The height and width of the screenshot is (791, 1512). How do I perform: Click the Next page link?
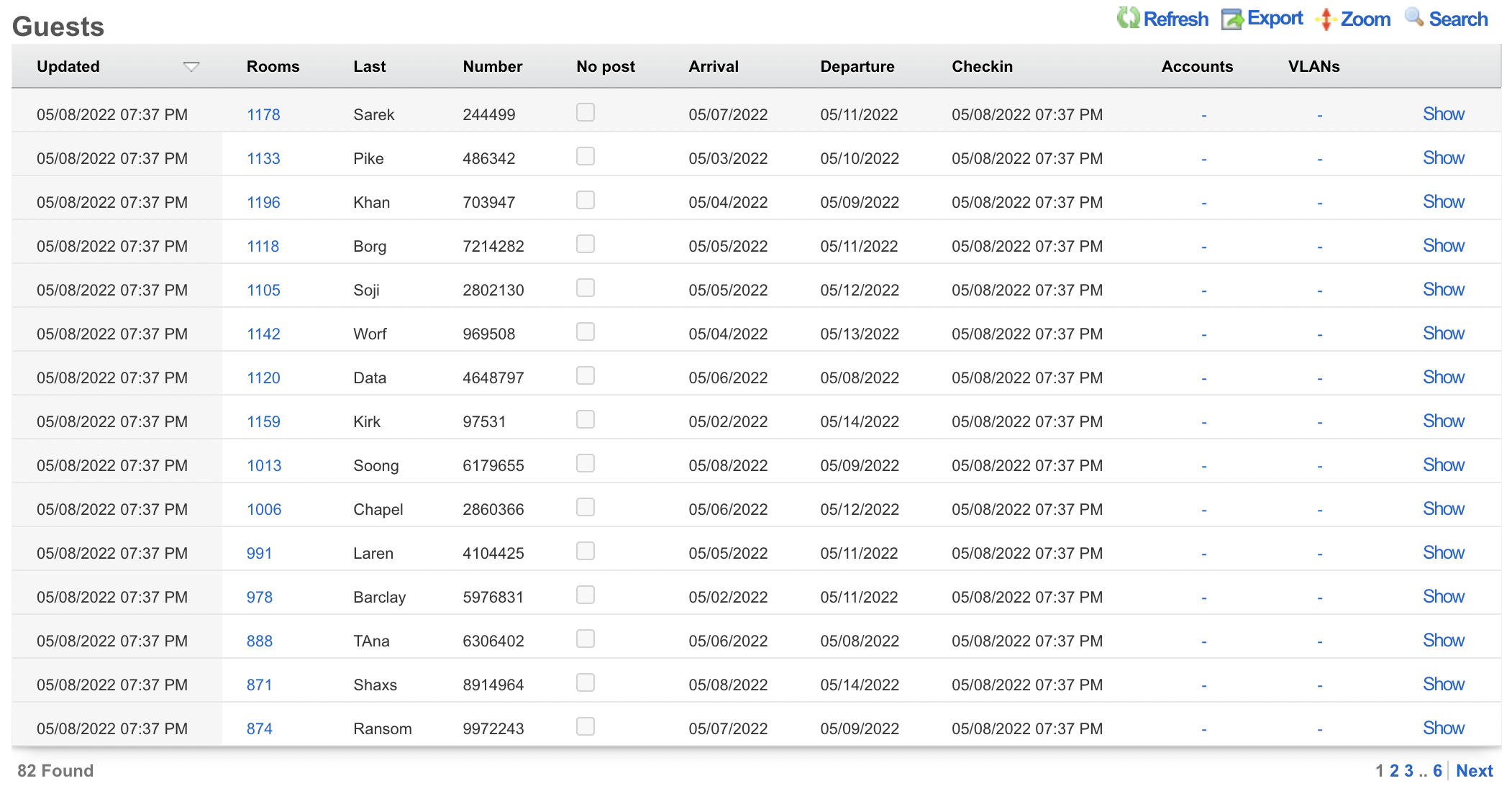(x=1474, y=771)
